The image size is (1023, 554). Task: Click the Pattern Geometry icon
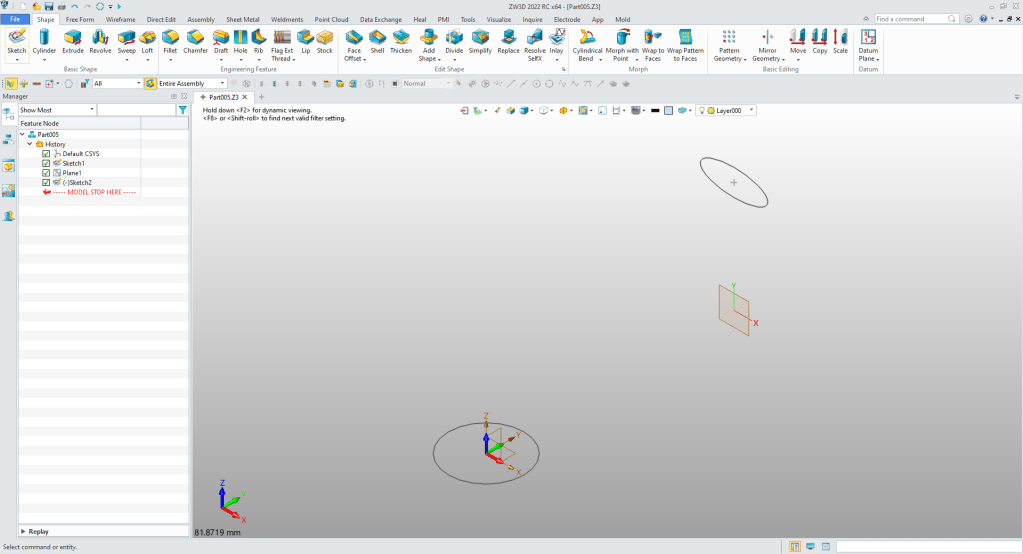coord(729,40)
